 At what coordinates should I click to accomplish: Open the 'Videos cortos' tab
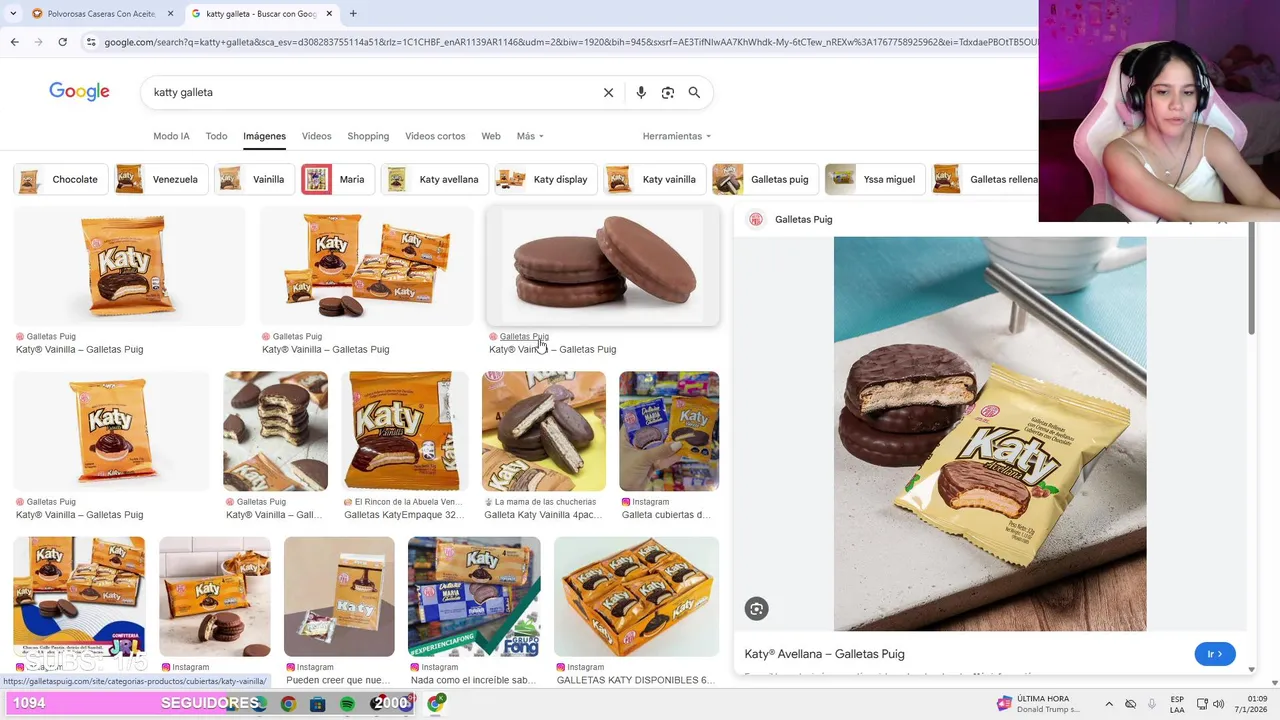[435, 136]
